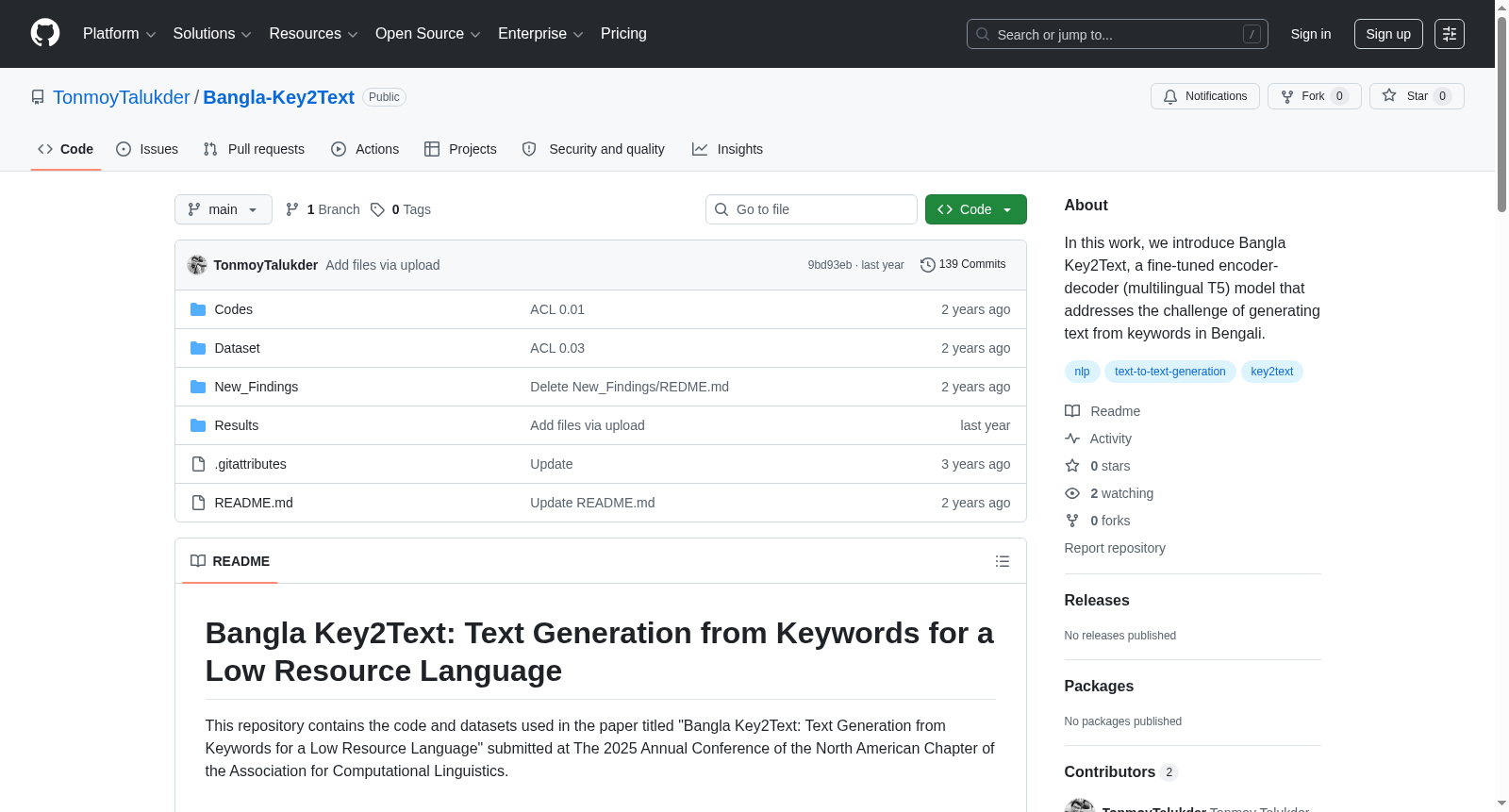Open the Security and quality tab
This screenshot has height=812, width=1509.
pos(593,149)
